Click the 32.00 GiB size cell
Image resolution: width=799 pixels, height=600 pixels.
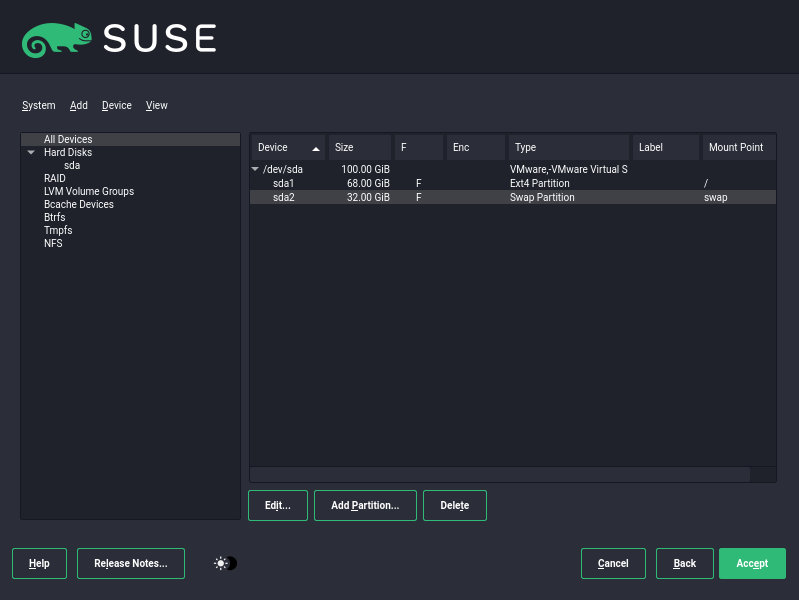pos(368,197)
